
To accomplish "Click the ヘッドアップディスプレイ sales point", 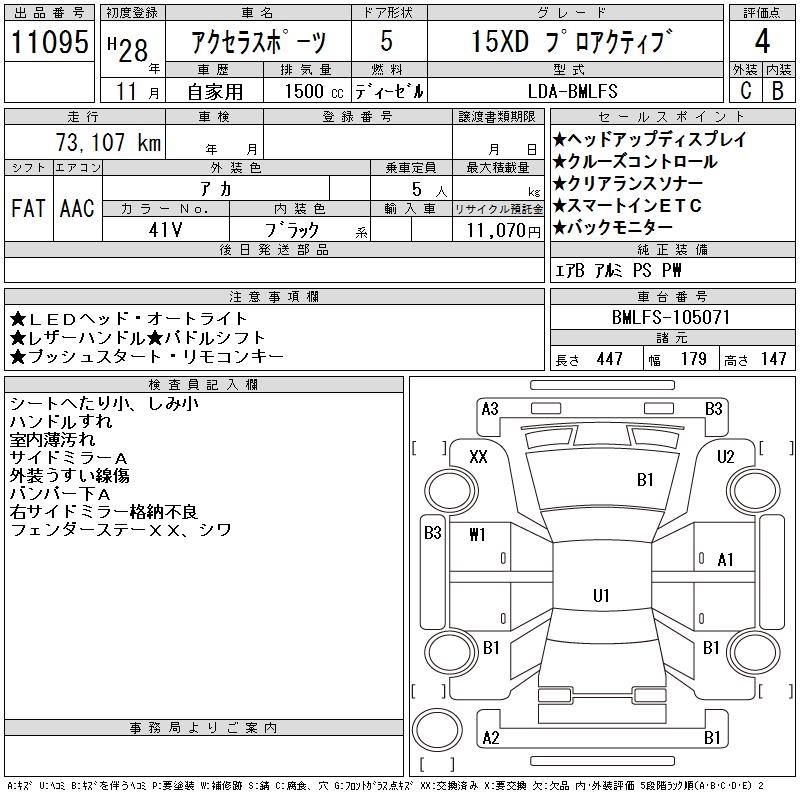I will click(649, 139).
